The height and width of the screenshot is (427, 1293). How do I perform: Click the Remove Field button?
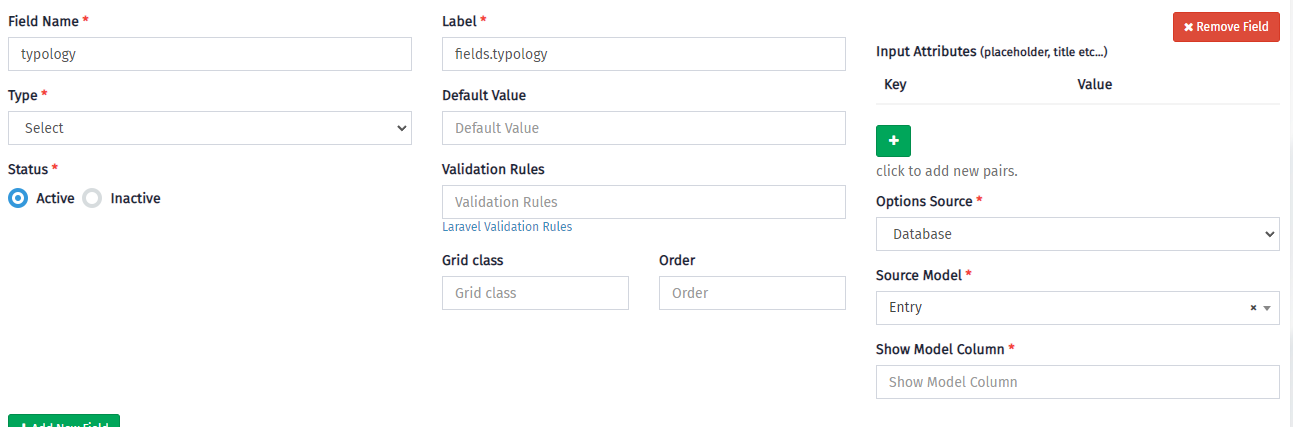coord(1226,27)
